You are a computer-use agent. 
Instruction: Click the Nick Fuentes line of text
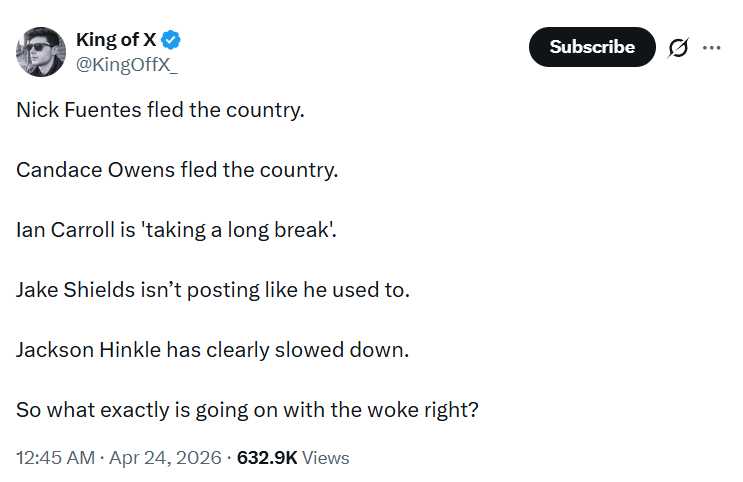pos(159,110)
